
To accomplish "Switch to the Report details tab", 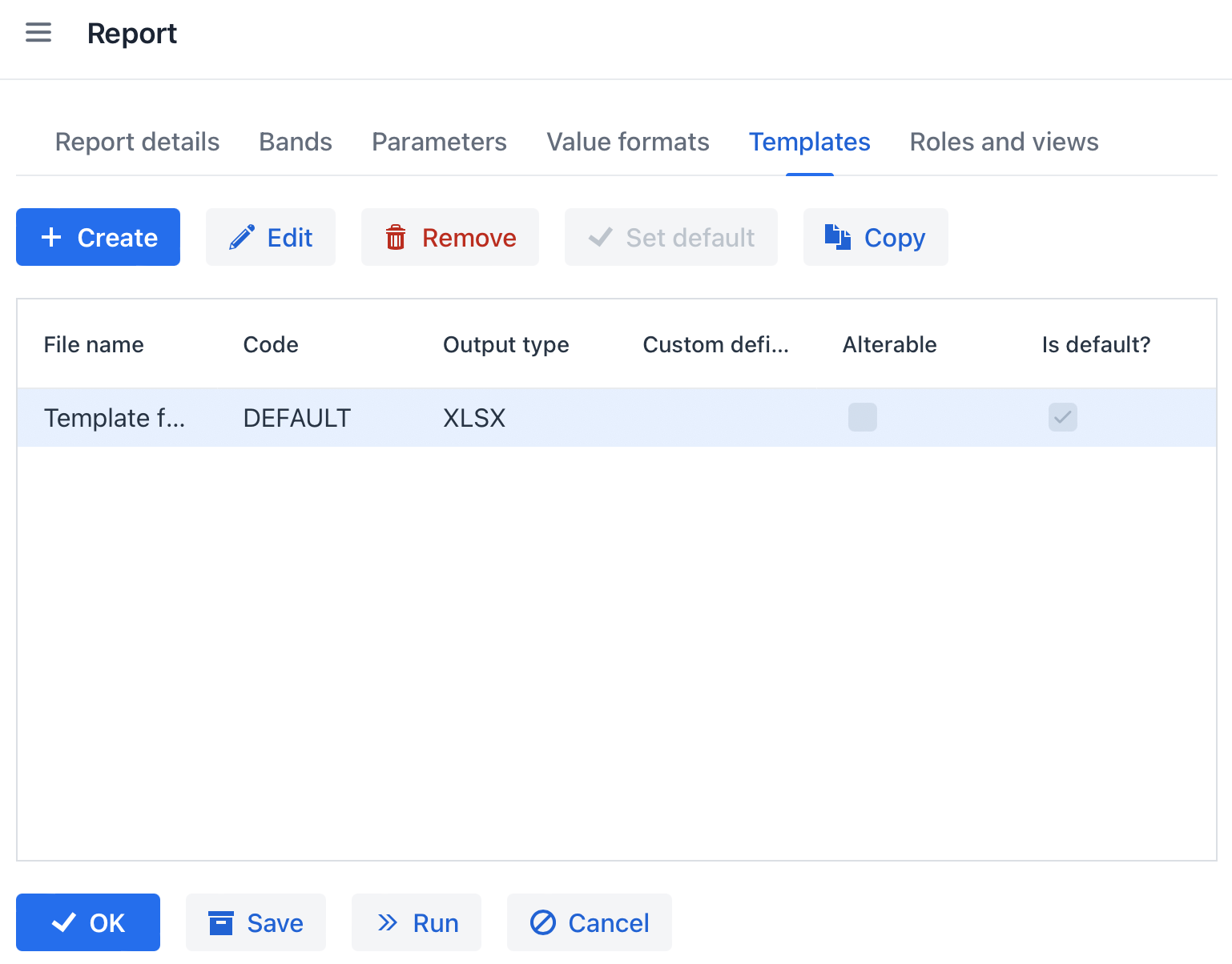I will (137, 142).
